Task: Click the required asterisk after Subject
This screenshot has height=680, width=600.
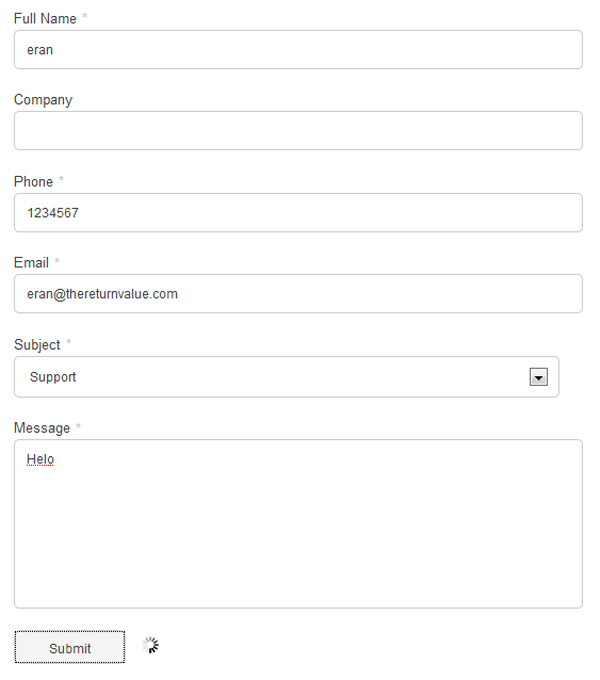Action: (68, 342)
